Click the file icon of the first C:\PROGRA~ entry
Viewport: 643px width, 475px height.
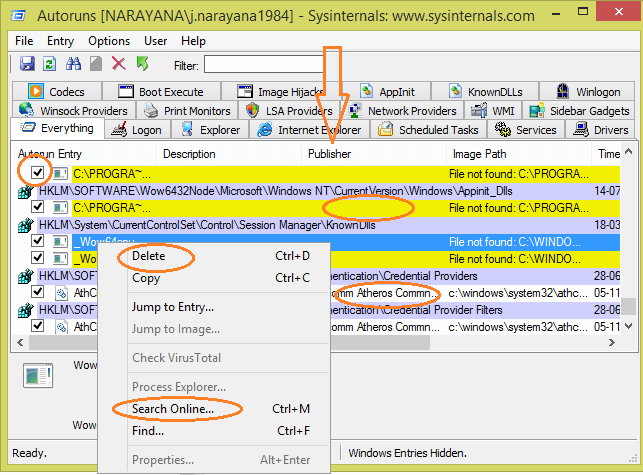(x=60, y=174)
